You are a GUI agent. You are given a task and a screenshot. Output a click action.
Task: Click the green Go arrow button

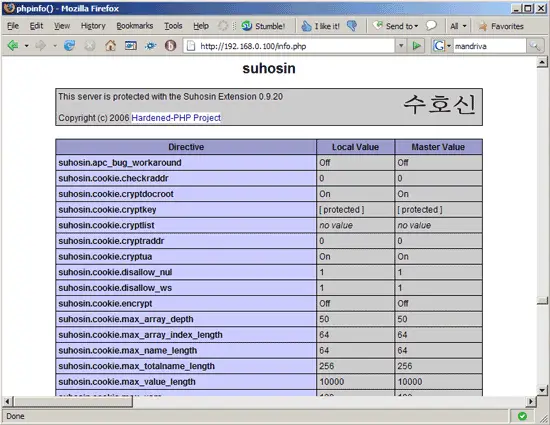pos(417,46)
